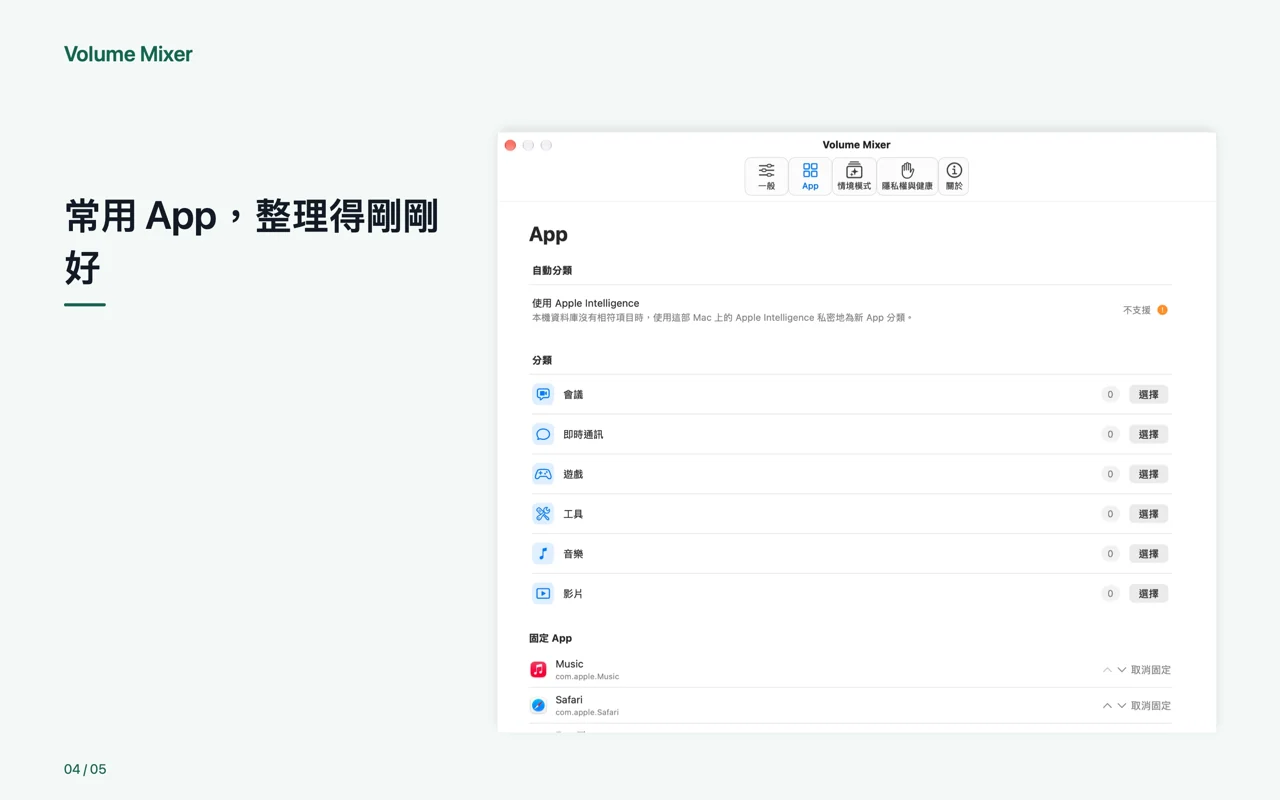Click the Music app icon under 固定 App

click(x=538, y=669)
